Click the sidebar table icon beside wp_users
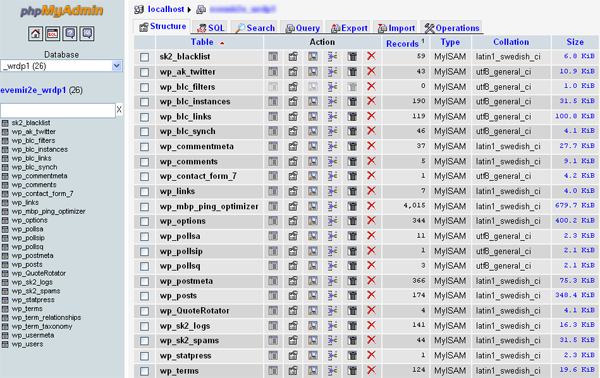 [5, 344]
